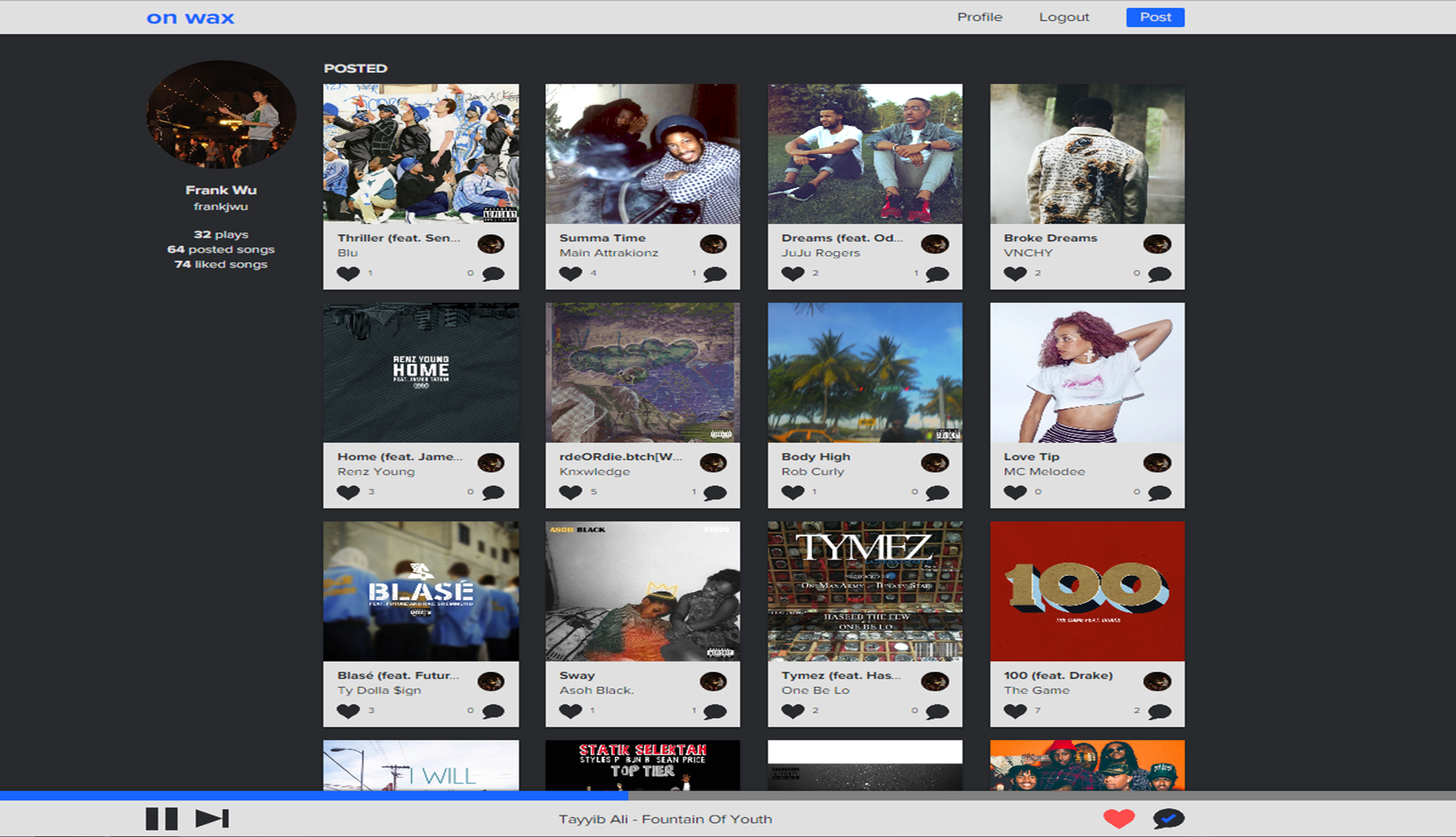
Task: Seek within the blue playback progress bar
Action: click(313, 796)
